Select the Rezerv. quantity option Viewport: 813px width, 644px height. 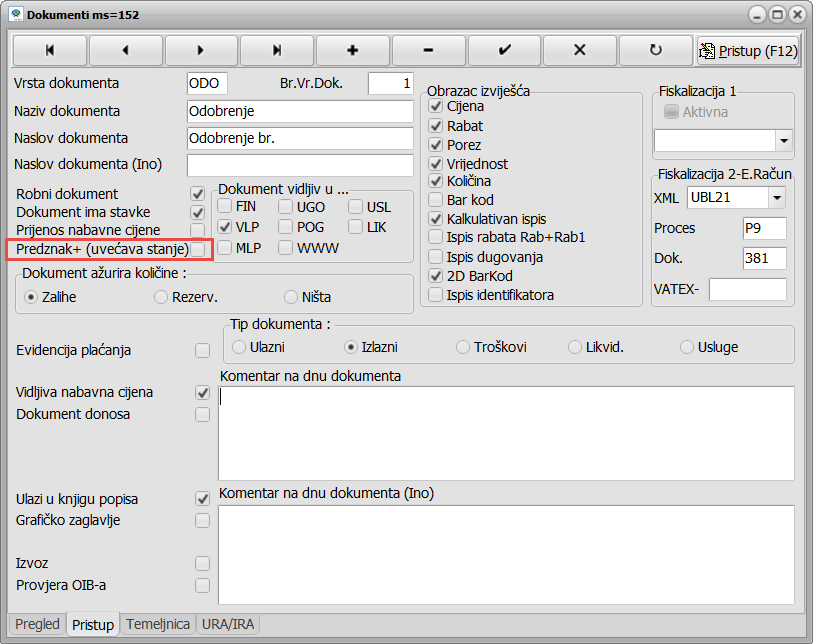[161, 297]
